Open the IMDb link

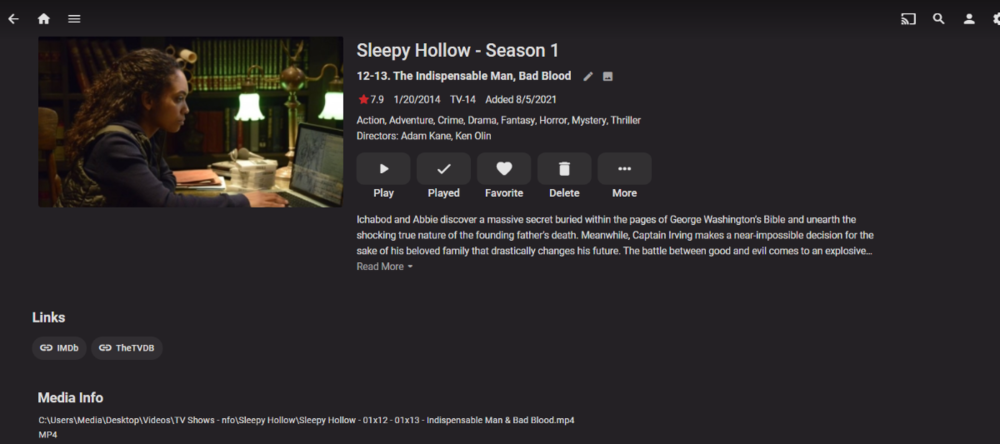[59, 348]
